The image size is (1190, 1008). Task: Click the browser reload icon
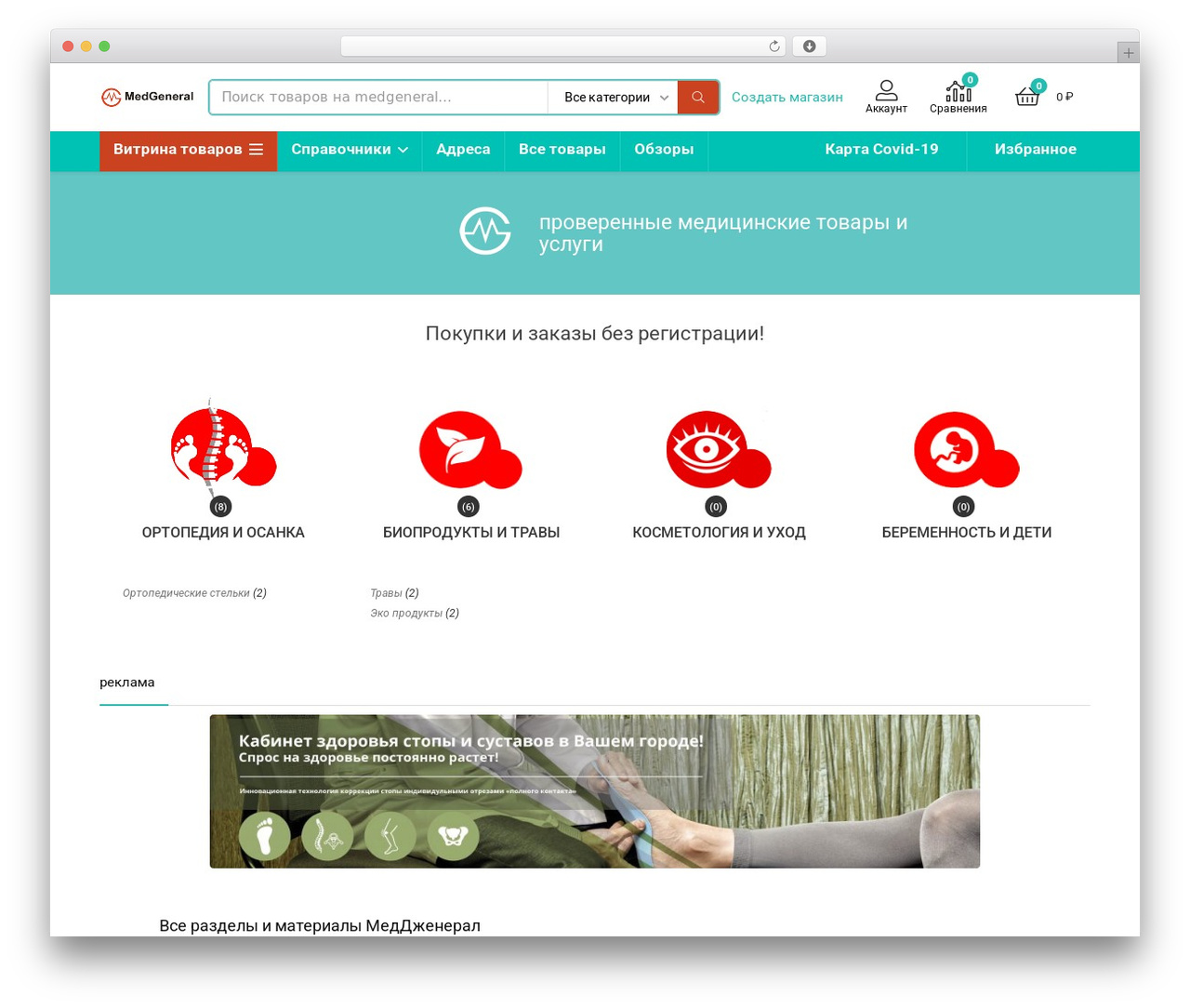click(774, 46)
